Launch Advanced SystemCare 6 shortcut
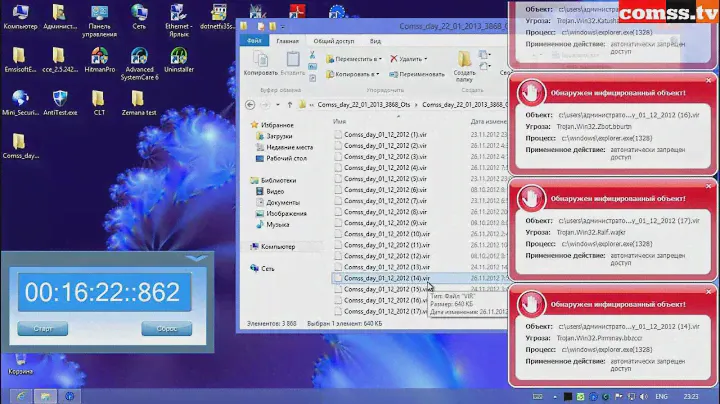Viewport: 720px width, 404px height. 140,55
